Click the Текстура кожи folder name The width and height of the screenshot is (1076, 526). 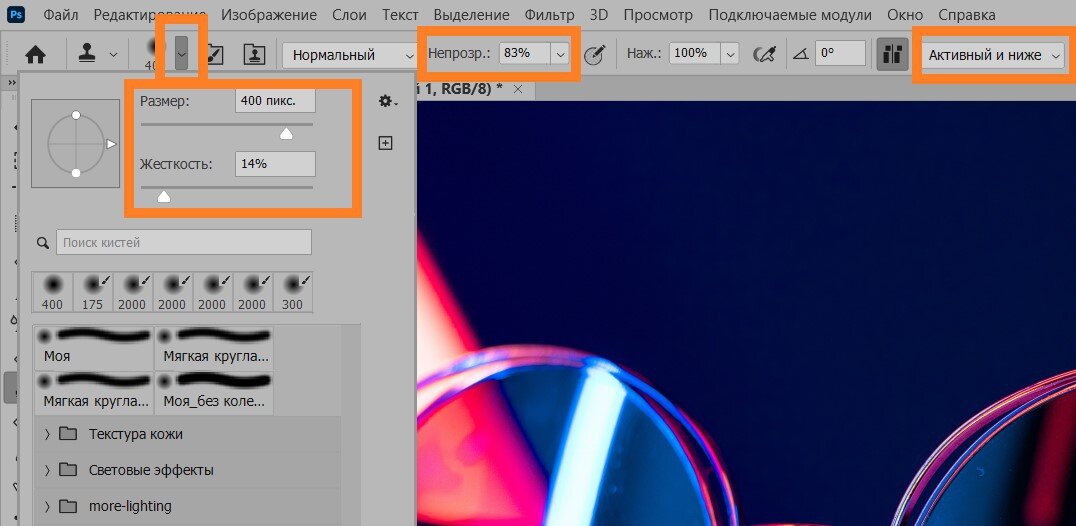coord(136,434)
